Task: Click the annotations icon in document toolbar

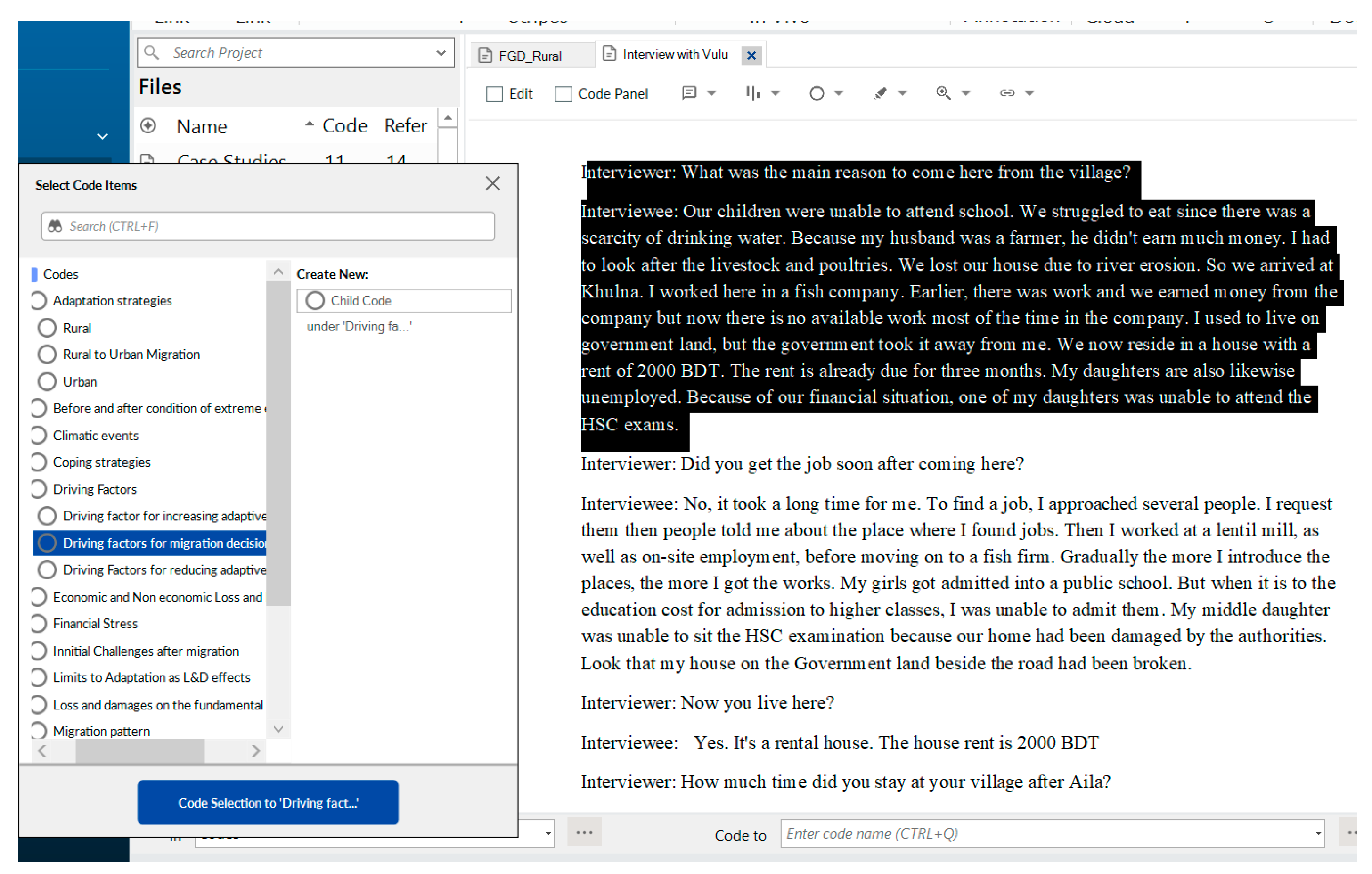Action: coord(689,93)
